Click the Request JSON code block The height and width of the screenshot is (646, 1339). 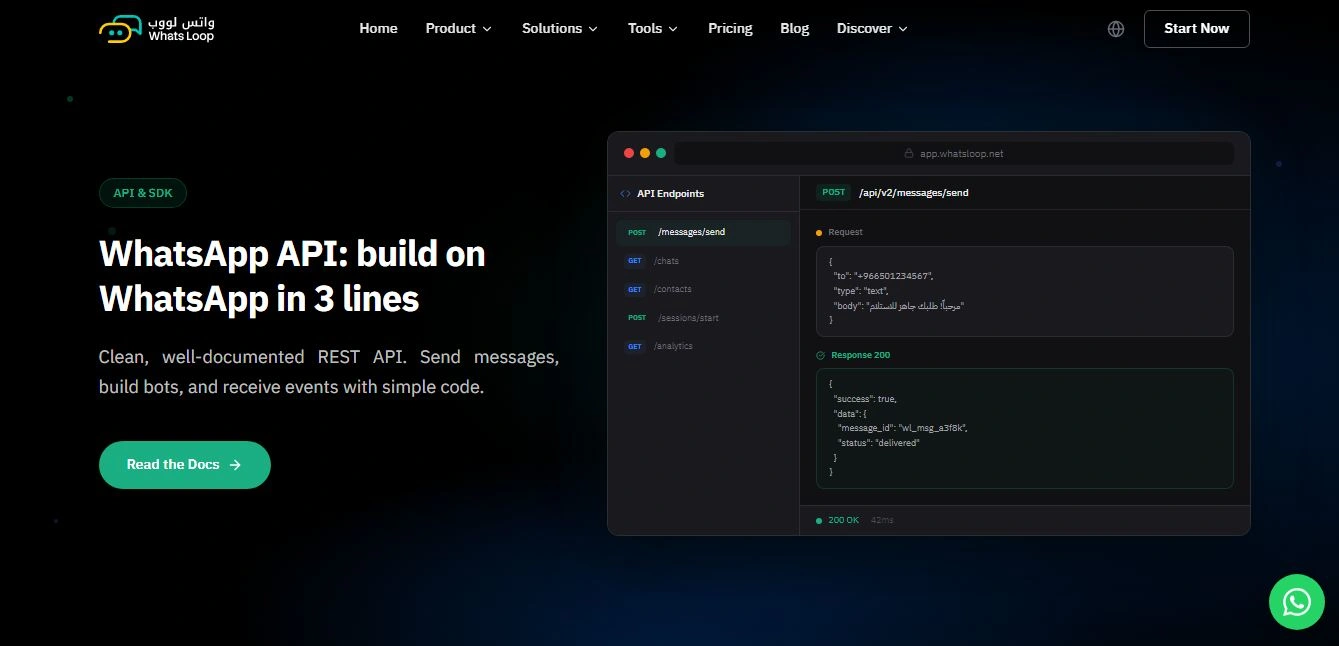(x=1025, y=292)
